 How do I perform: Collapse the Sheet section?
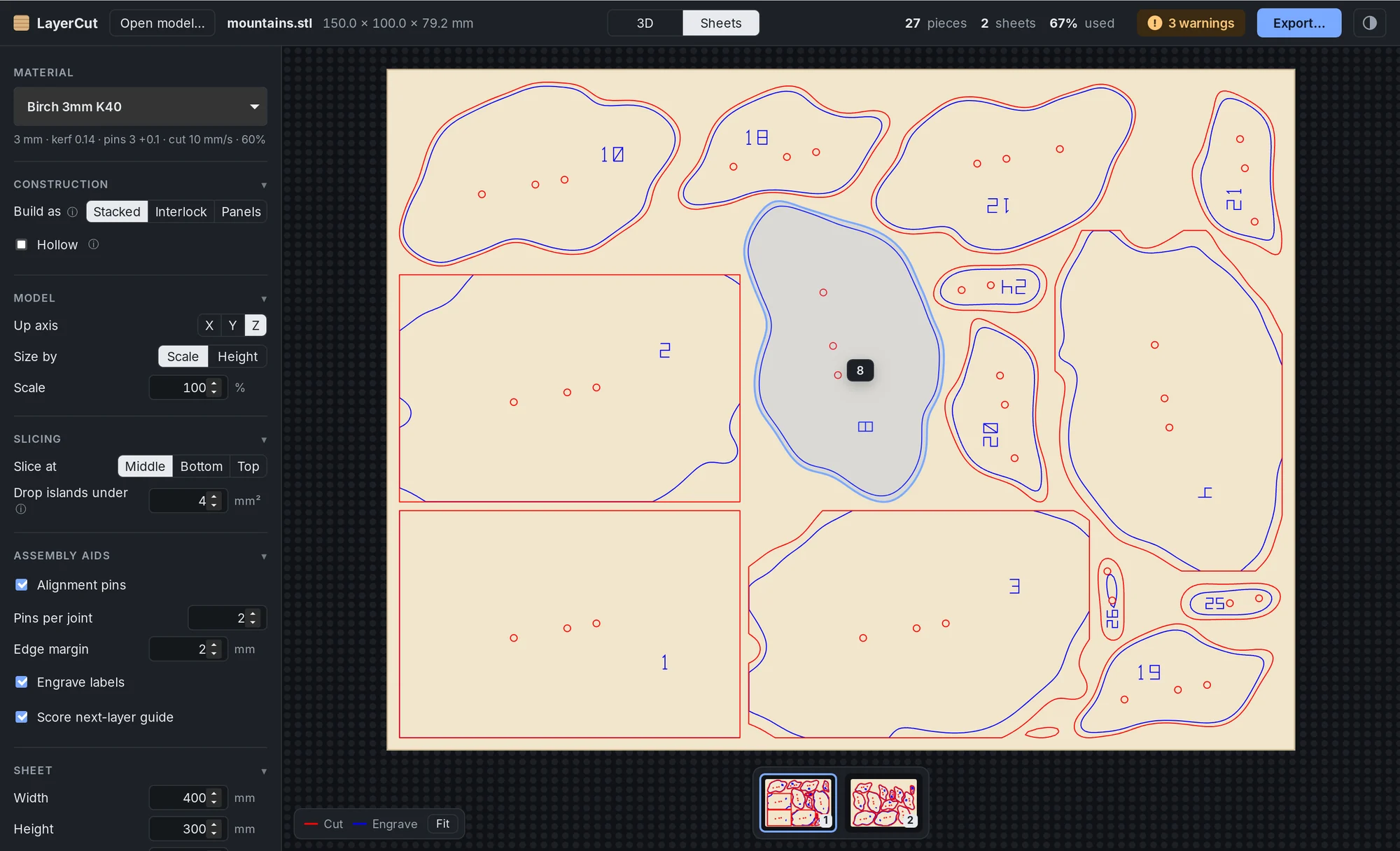(264, 771)
